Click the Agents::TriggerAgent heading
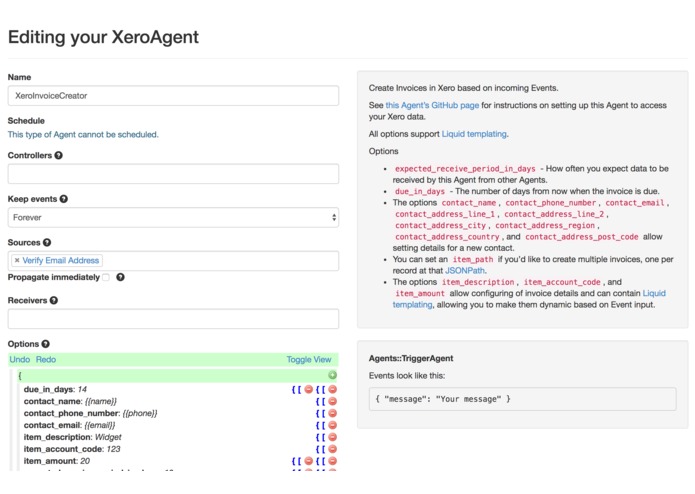This screenshot has width=695, height=494. [x=411, y=358]
